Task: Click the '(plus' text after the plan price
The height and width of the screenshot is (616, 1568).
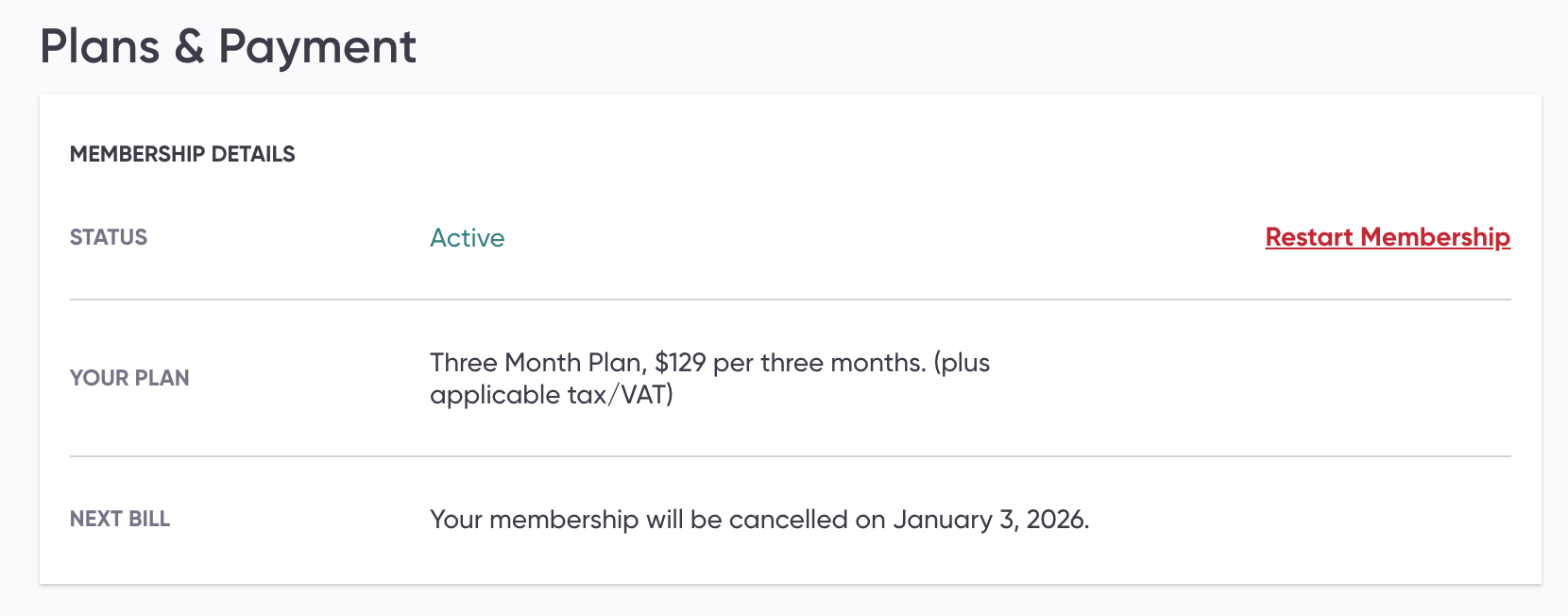Action: click(x=962, y=363)
